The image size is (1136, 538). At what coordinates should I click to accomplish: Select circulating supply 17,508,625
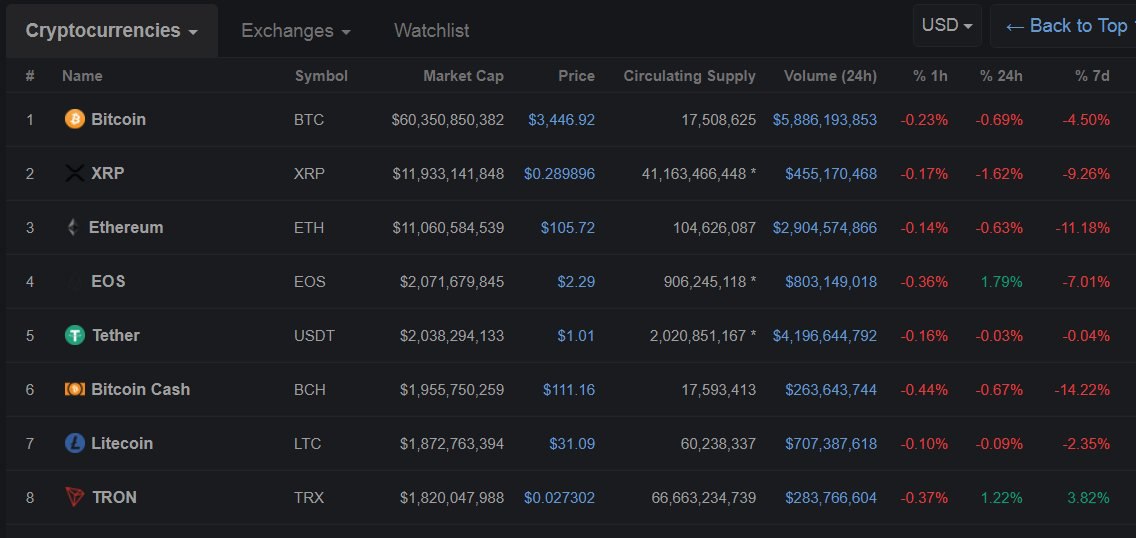pyautogui.click(x=719, y=119)
